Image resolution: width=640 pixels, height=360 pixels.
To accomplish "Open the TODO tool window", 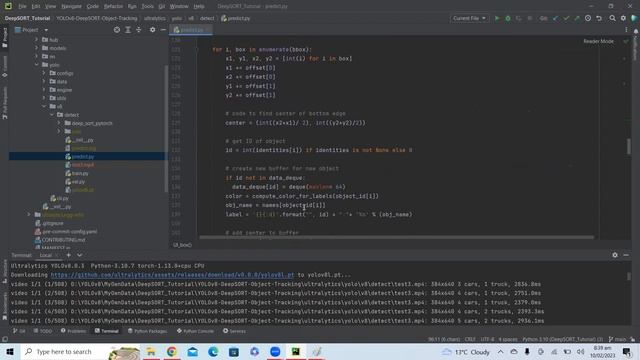I will click(43, 331).
